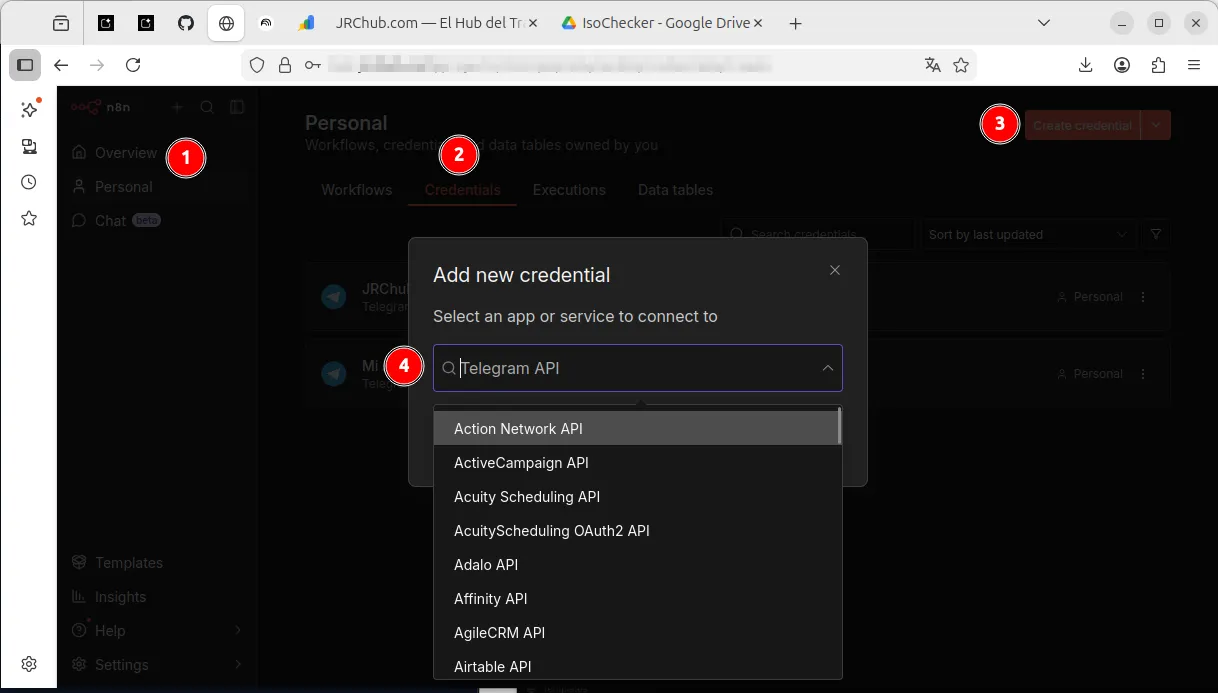Select Affinity API from the list

click(637, 598)
